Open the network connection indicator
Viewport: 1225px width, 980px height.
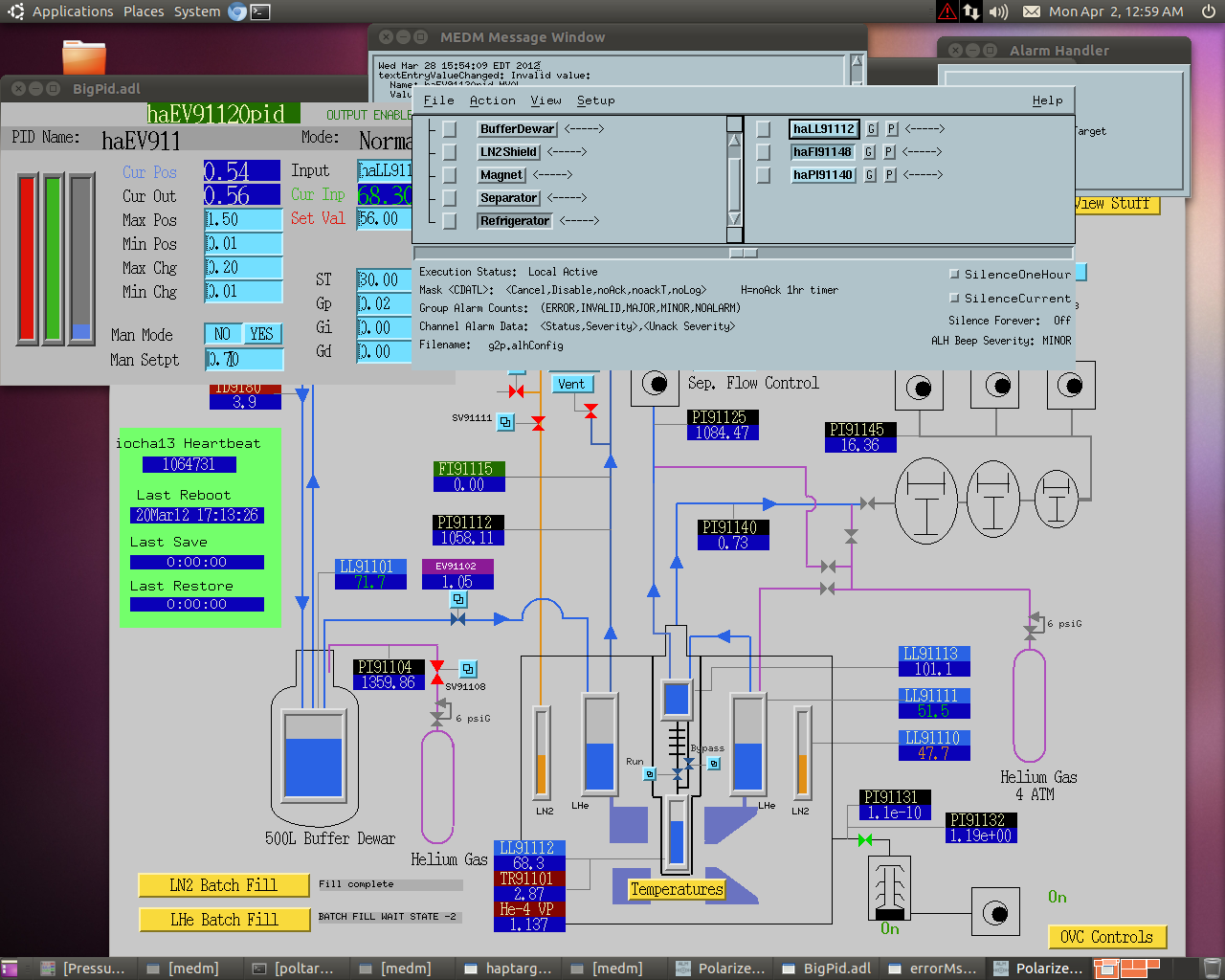tap(971, 11)
